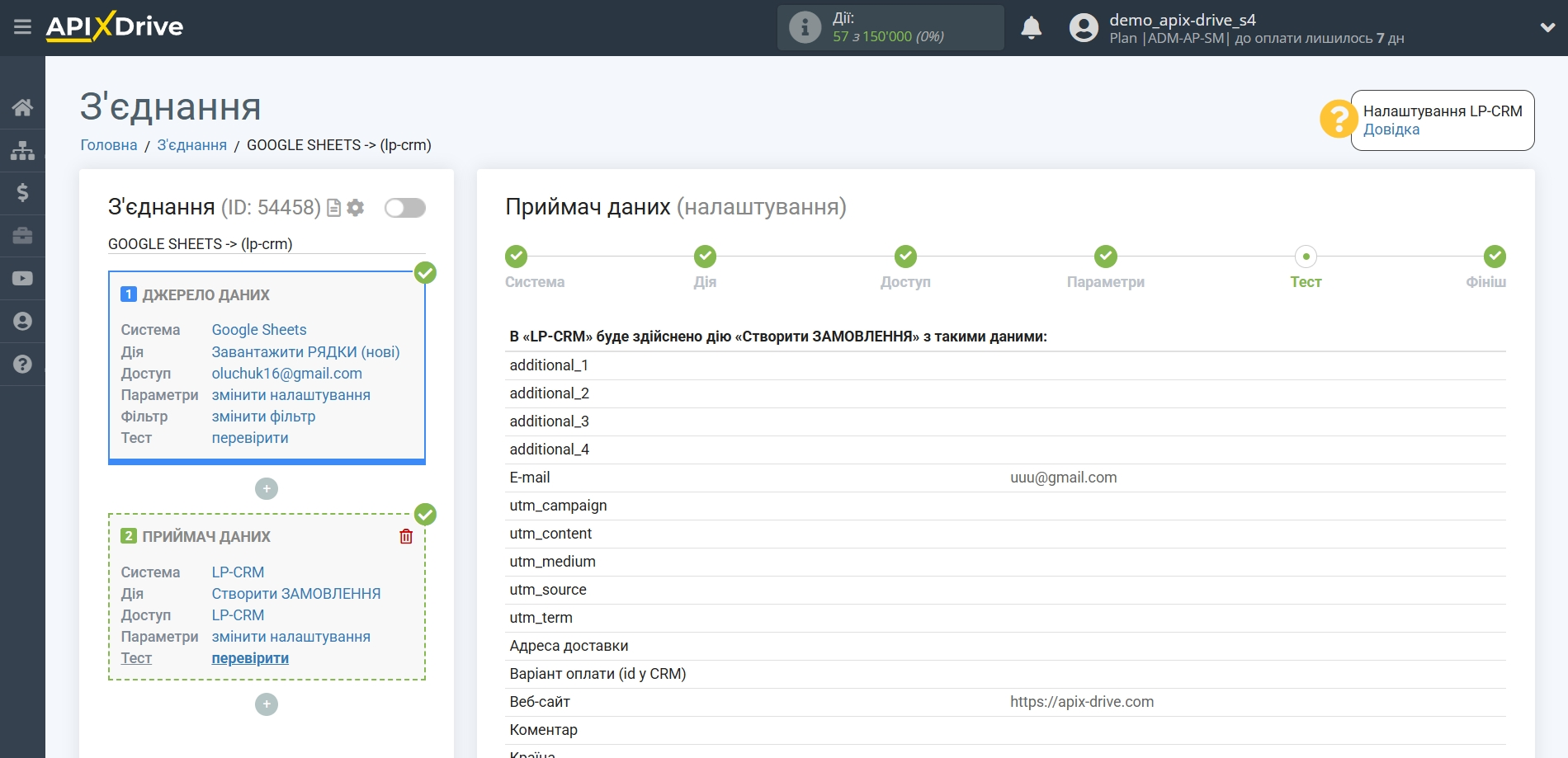The image size is (1568, 758).
Task: Go to the Параметри step
Action: 1106,257
